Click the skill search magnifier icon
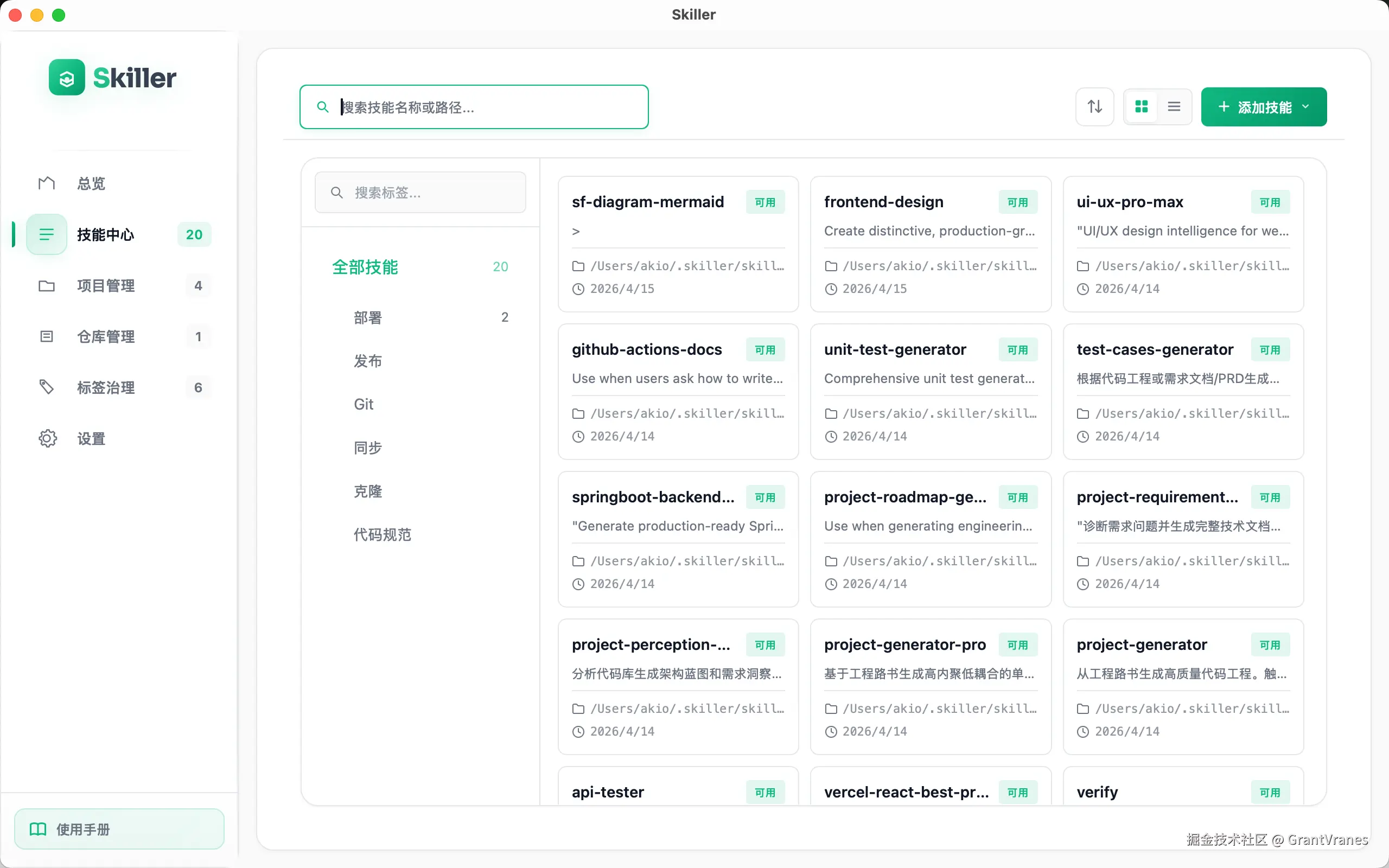This screenshot has width=1389, height=868. pos(323,107)
